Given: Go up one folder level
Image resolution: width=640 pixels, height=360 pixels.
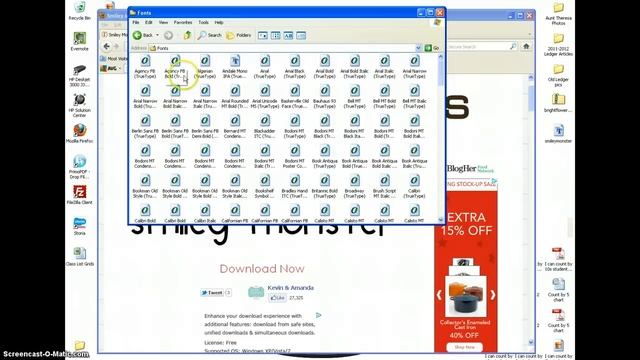Looking at the screenshot, I should click(x=187, y=36).
